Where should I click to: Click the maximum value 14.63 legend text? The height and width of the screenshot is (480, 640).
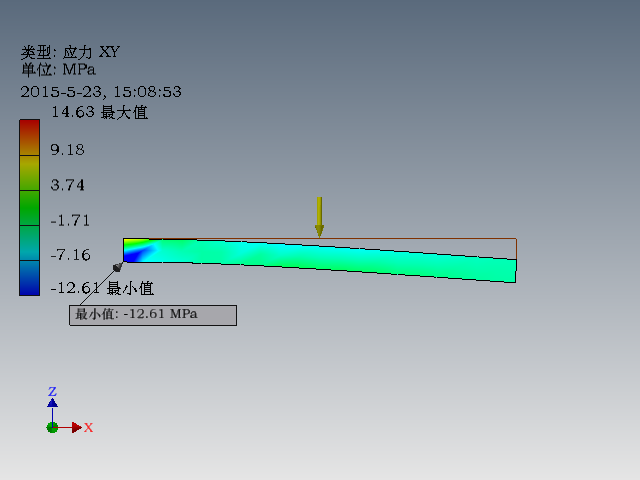pyautogui.click(x=99, y=112)
